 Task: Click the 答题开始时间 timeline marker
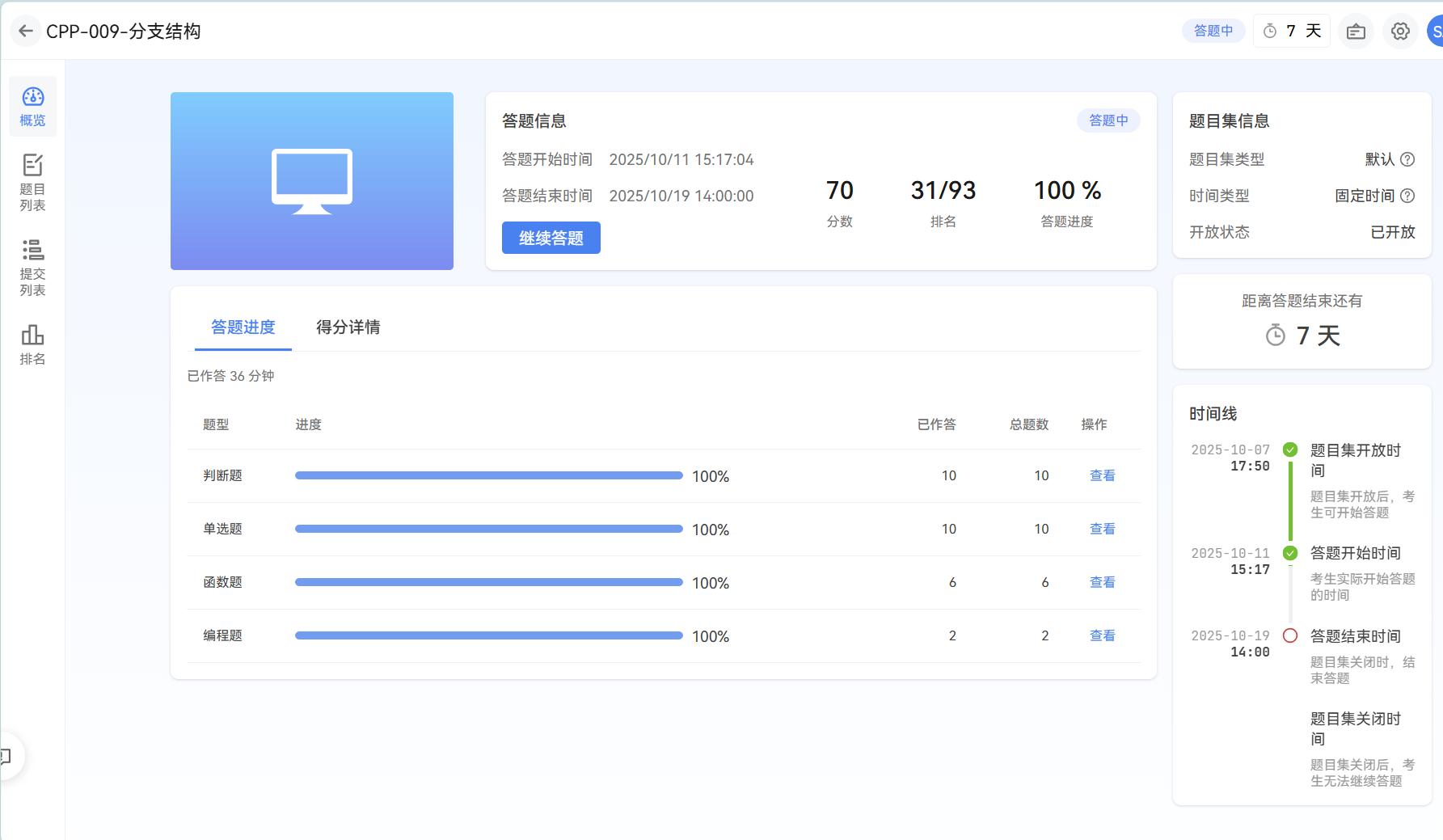click(1290, 553)
